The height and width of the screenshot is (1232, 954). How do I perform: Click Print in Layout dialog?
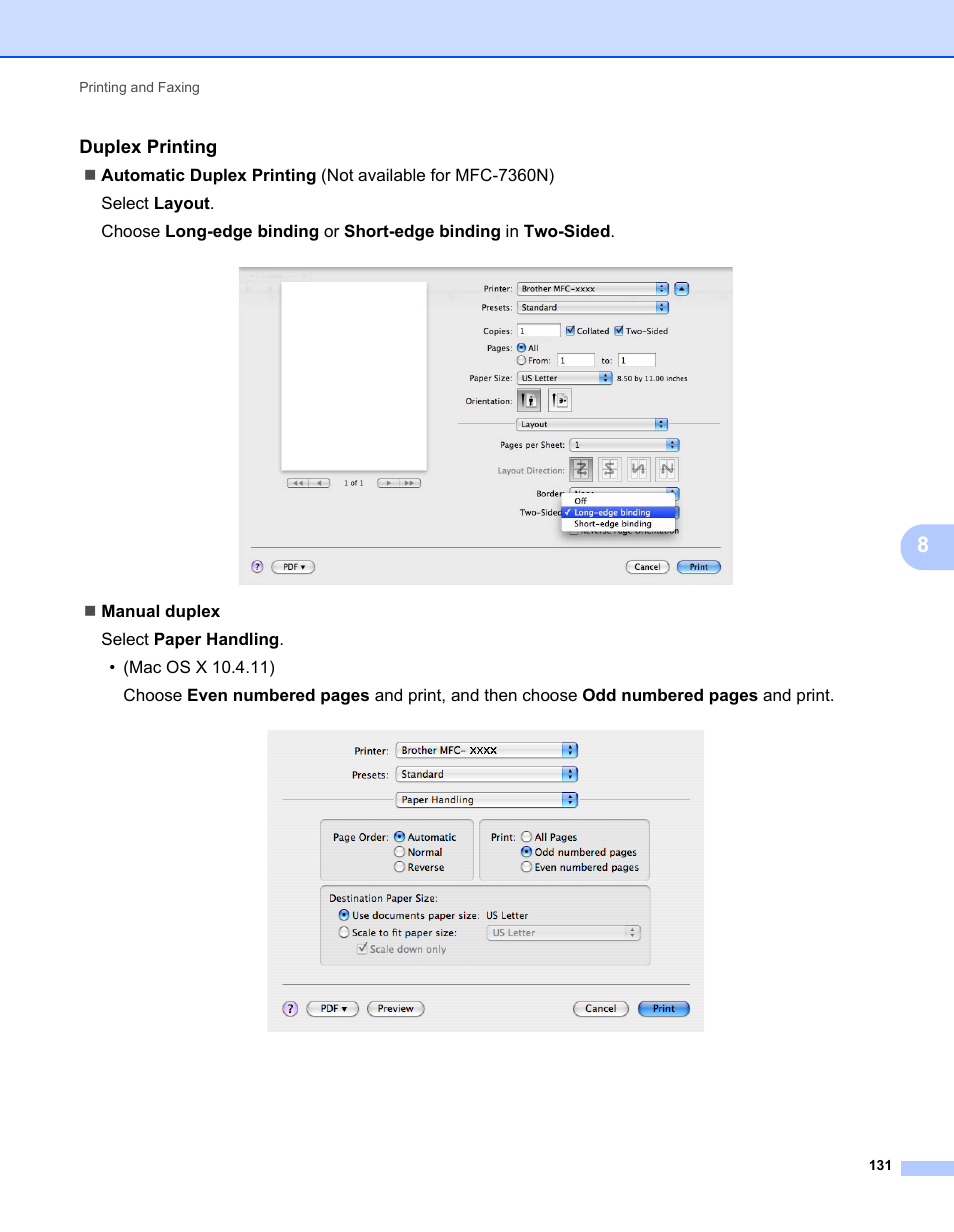point(699,567)
